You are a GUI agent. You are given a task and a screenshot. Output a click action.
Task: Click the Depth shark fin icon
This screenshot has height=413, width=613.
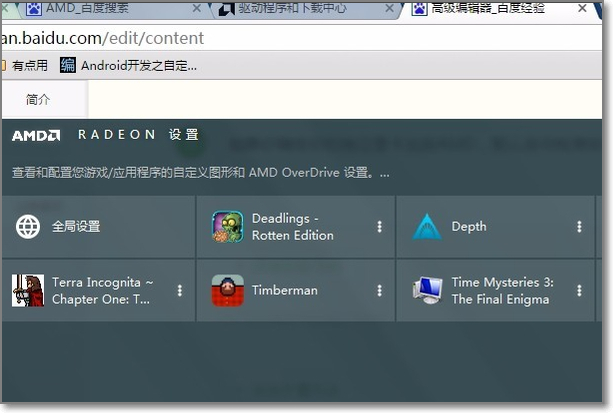(427, 226)
